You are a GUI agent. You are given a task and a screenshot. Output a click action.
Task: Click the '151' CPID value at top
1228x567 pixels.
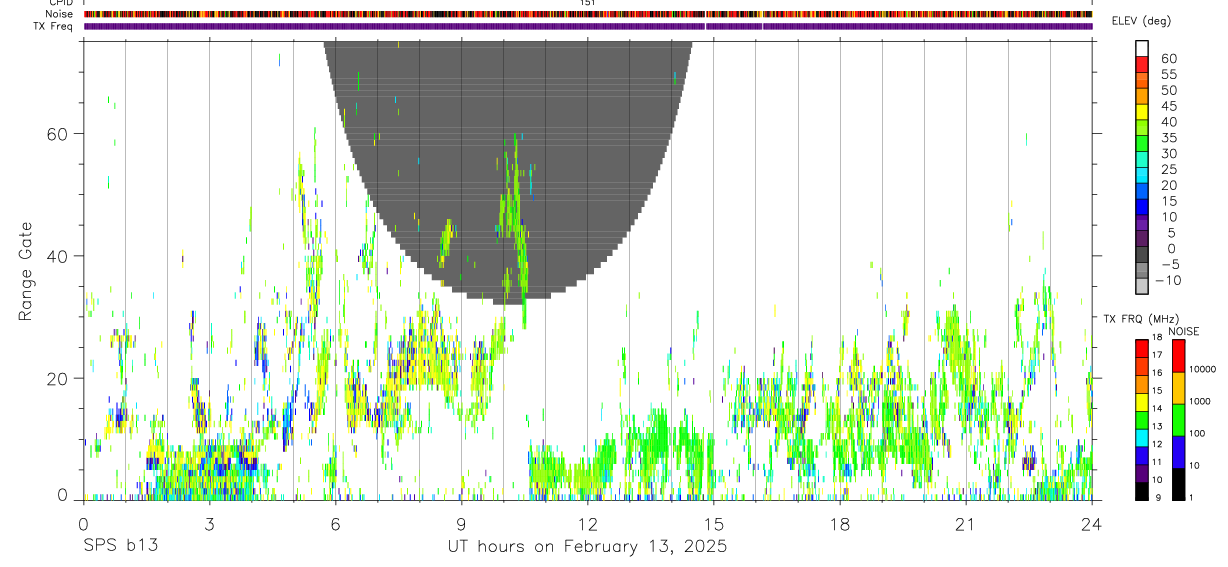[588, 3]
